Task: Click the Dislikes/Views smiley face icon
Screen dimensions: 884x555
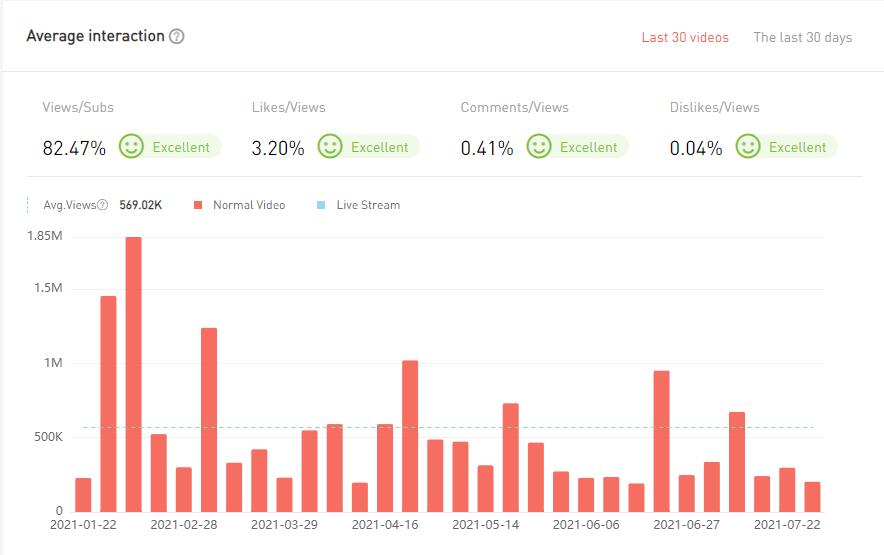Action: tap(748, 147)
